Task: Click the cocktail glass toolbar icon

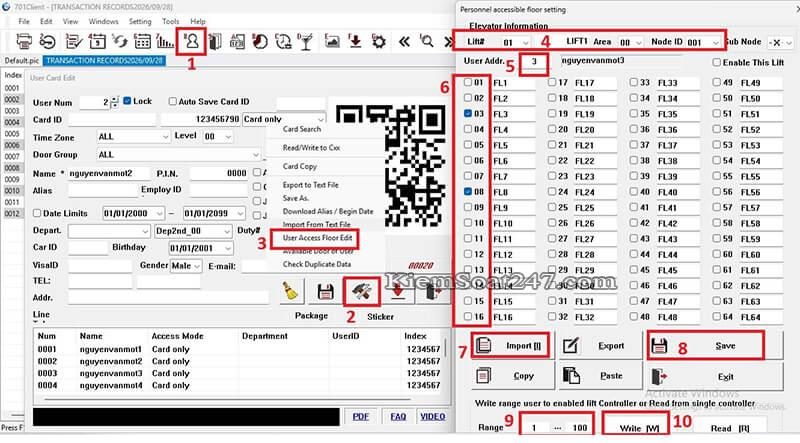Action: [x=306, y=41]
